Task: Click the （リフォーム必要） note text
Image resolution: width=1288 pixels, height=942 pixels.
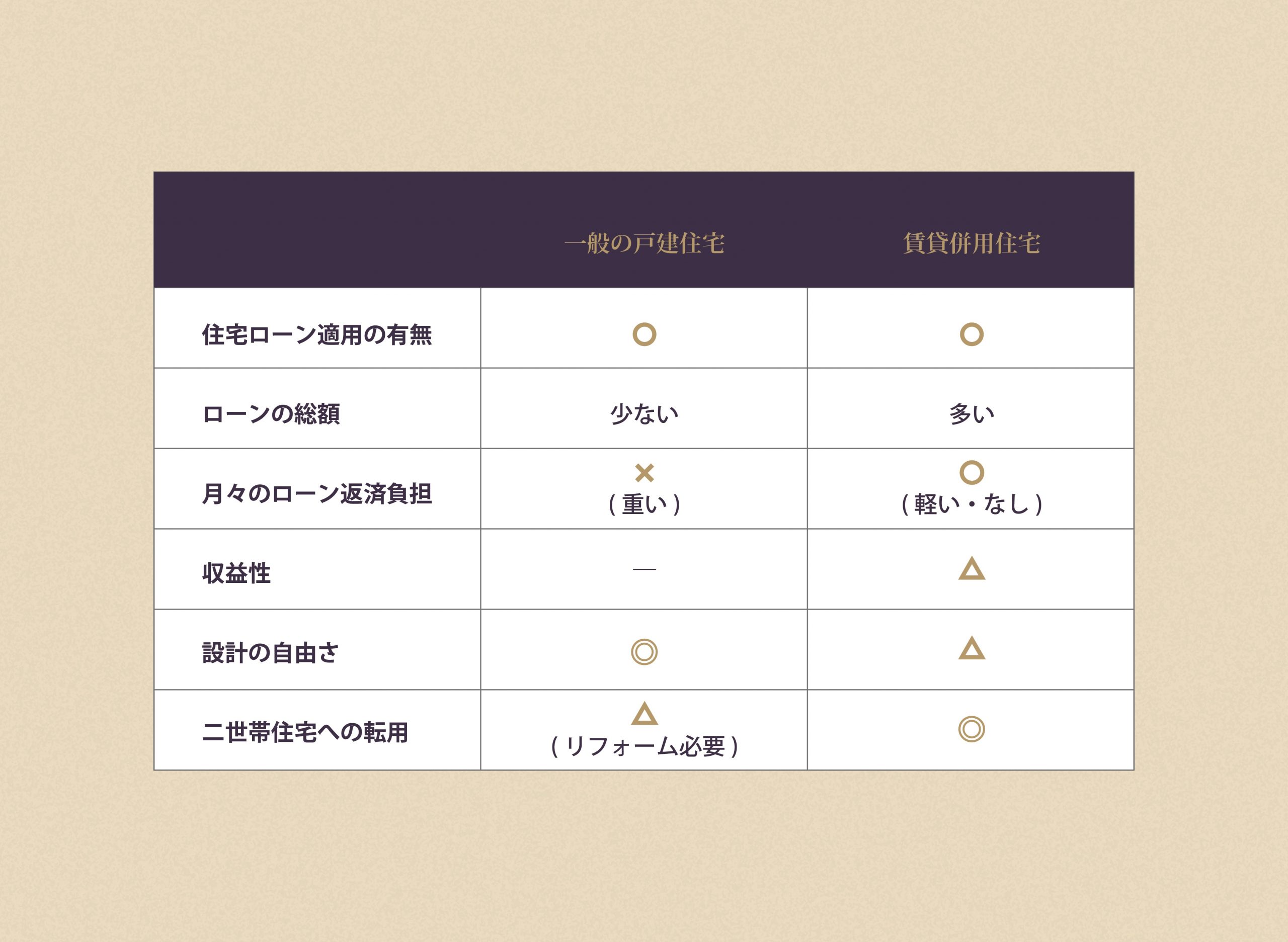Action: click(x=645, y=746)
